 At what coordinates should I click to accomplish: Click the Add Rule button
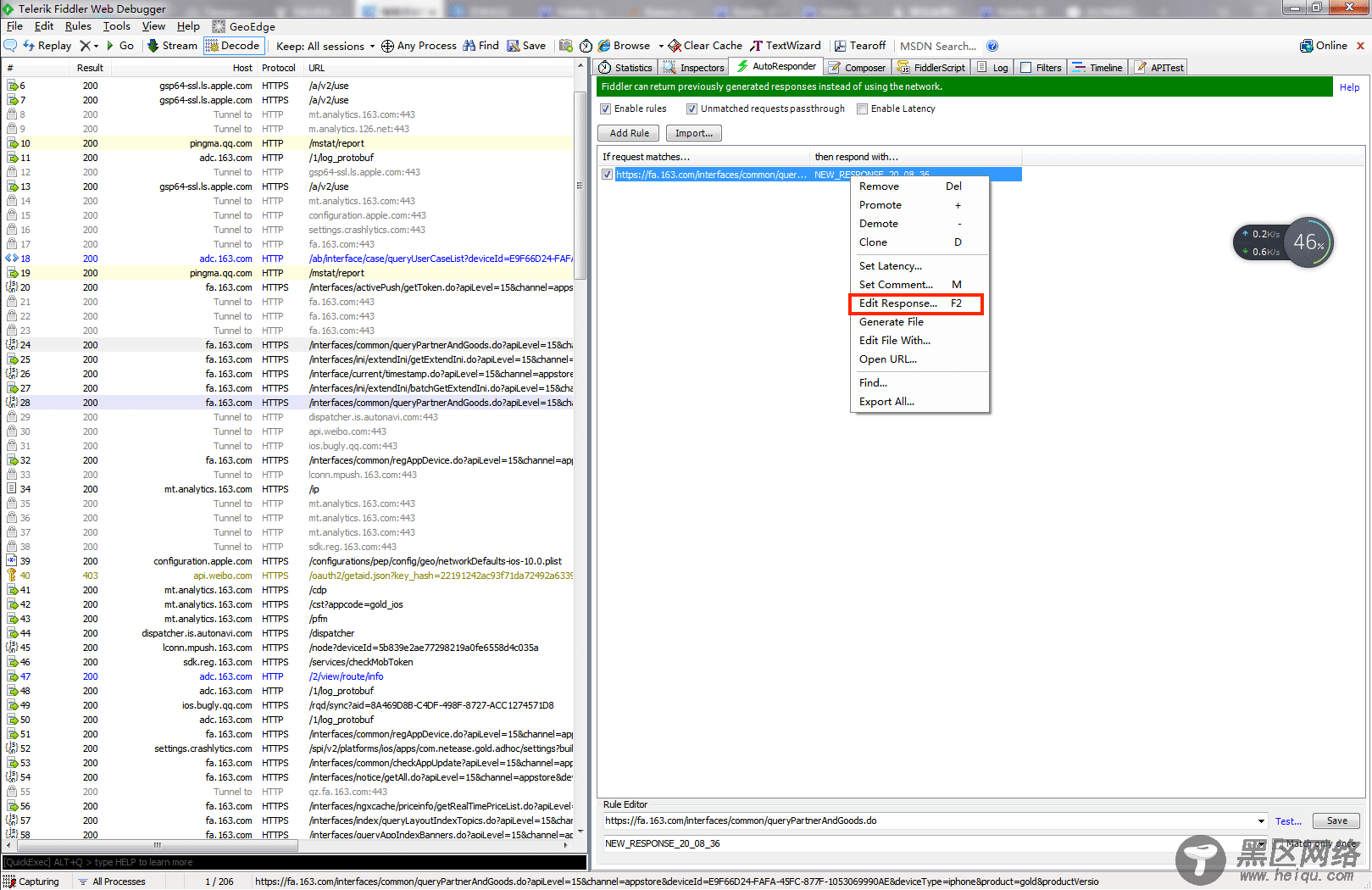tap(629, 133)
